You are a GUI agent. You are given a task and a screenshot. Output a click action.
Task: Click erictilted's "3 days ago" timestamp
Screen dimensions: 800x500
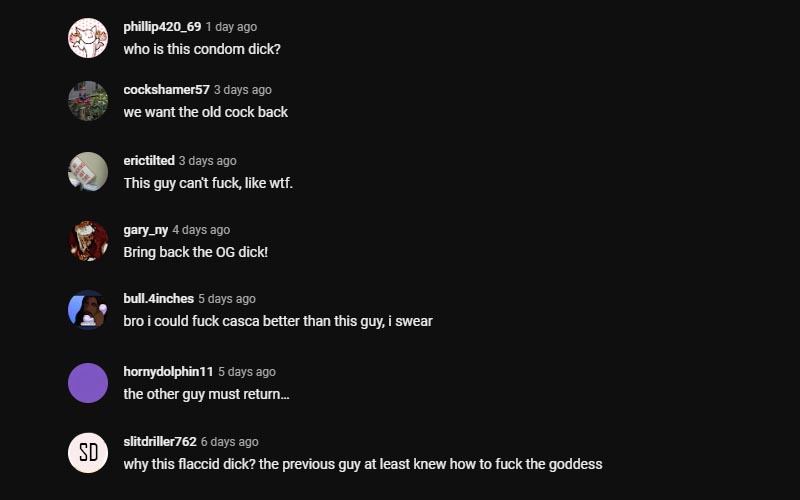(x=208, y=161)
